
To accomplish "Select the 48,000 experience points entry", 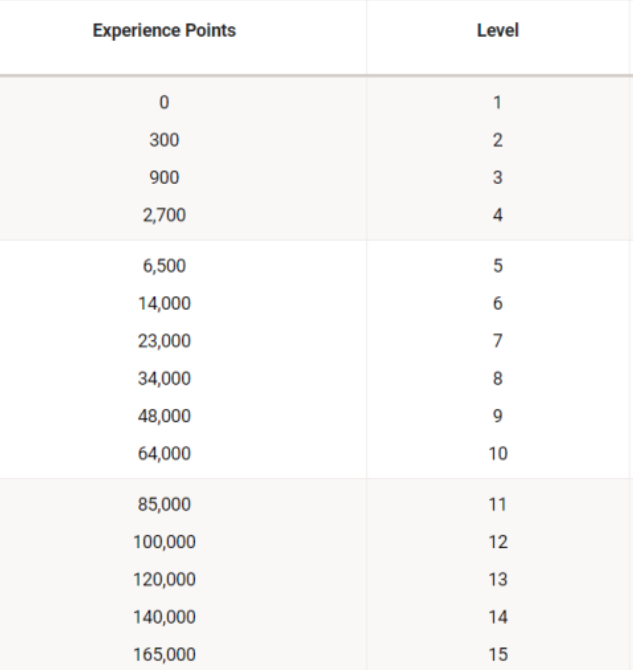I will [164, 416].
